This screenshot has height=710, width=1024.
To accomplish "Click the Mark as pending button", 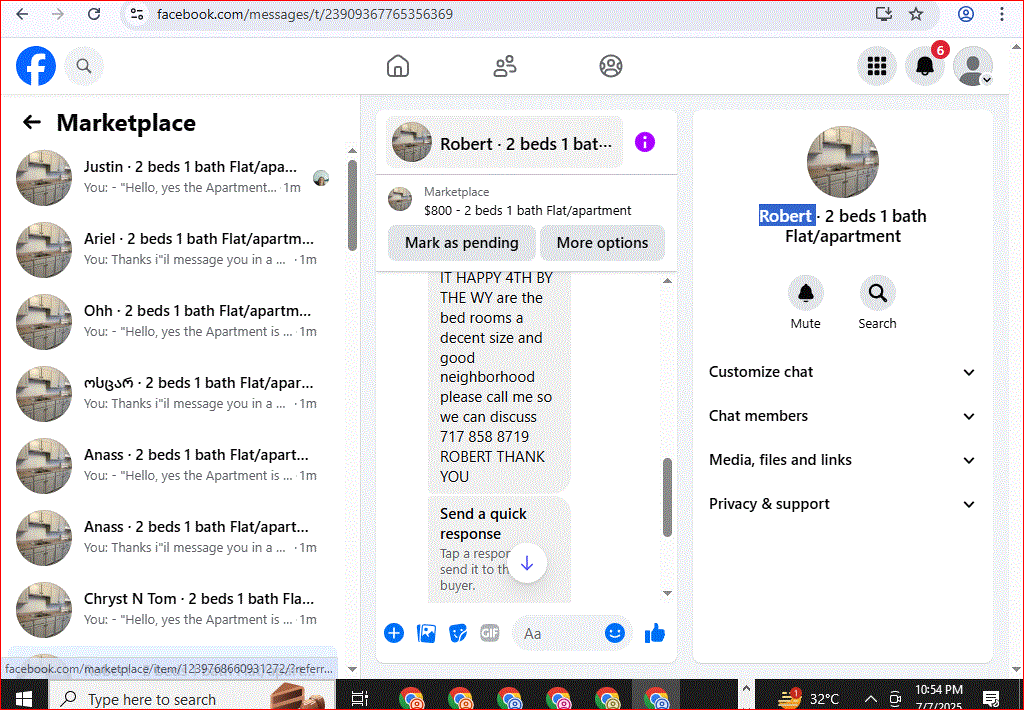I will point(462,243).
